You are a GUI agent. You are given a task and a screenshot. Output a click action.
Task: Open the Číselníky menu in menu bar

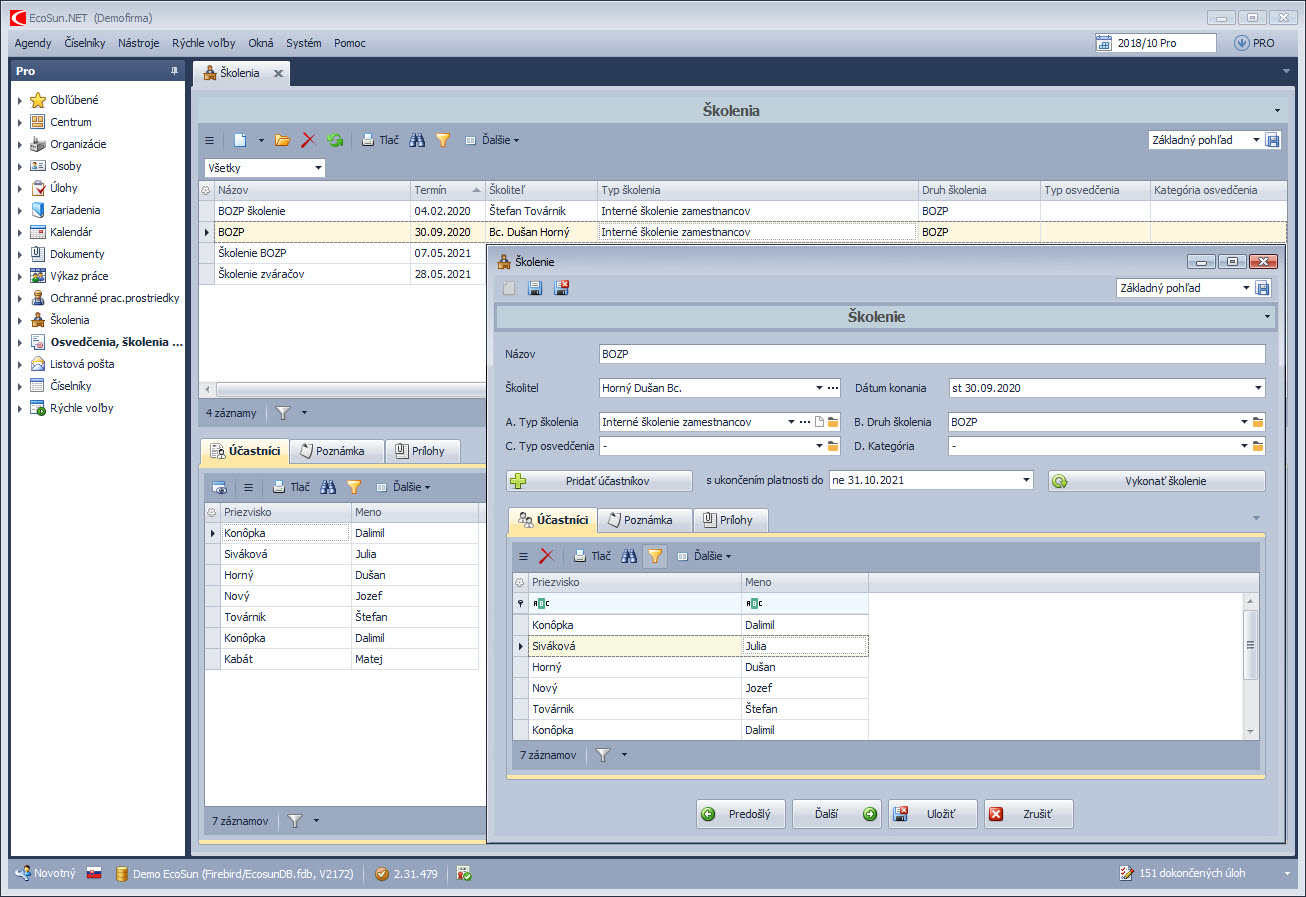pyautogui.click(x=84, y=43)
